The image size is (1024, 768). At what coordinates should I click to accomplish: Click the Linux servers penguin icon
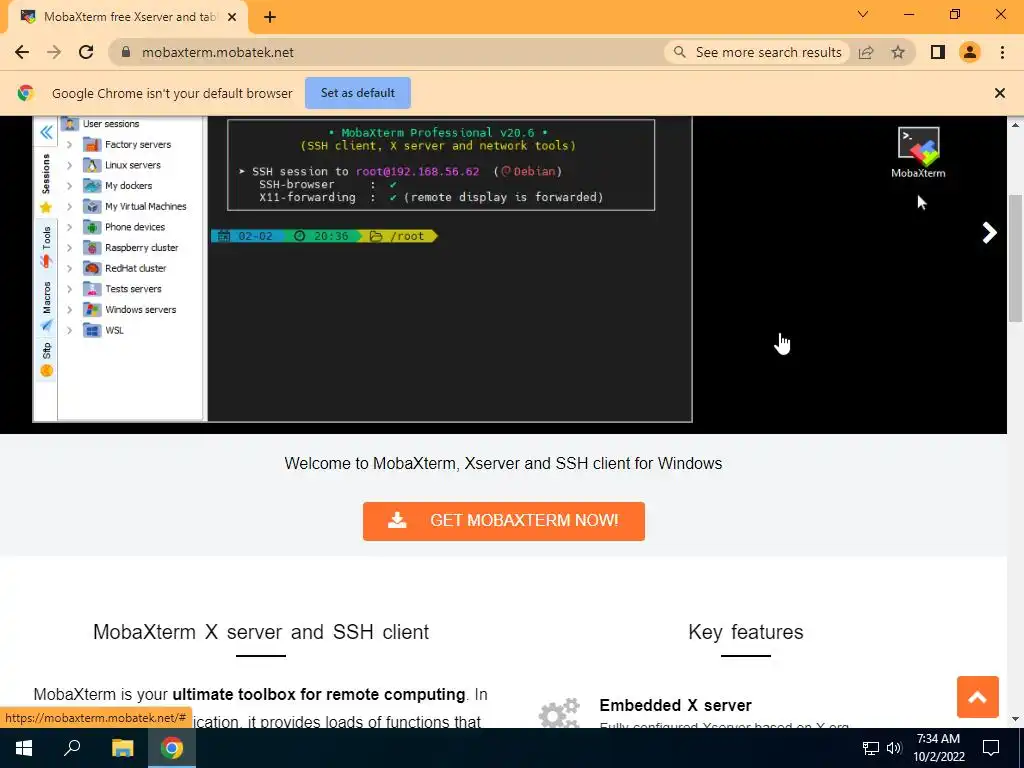[92, 165]
